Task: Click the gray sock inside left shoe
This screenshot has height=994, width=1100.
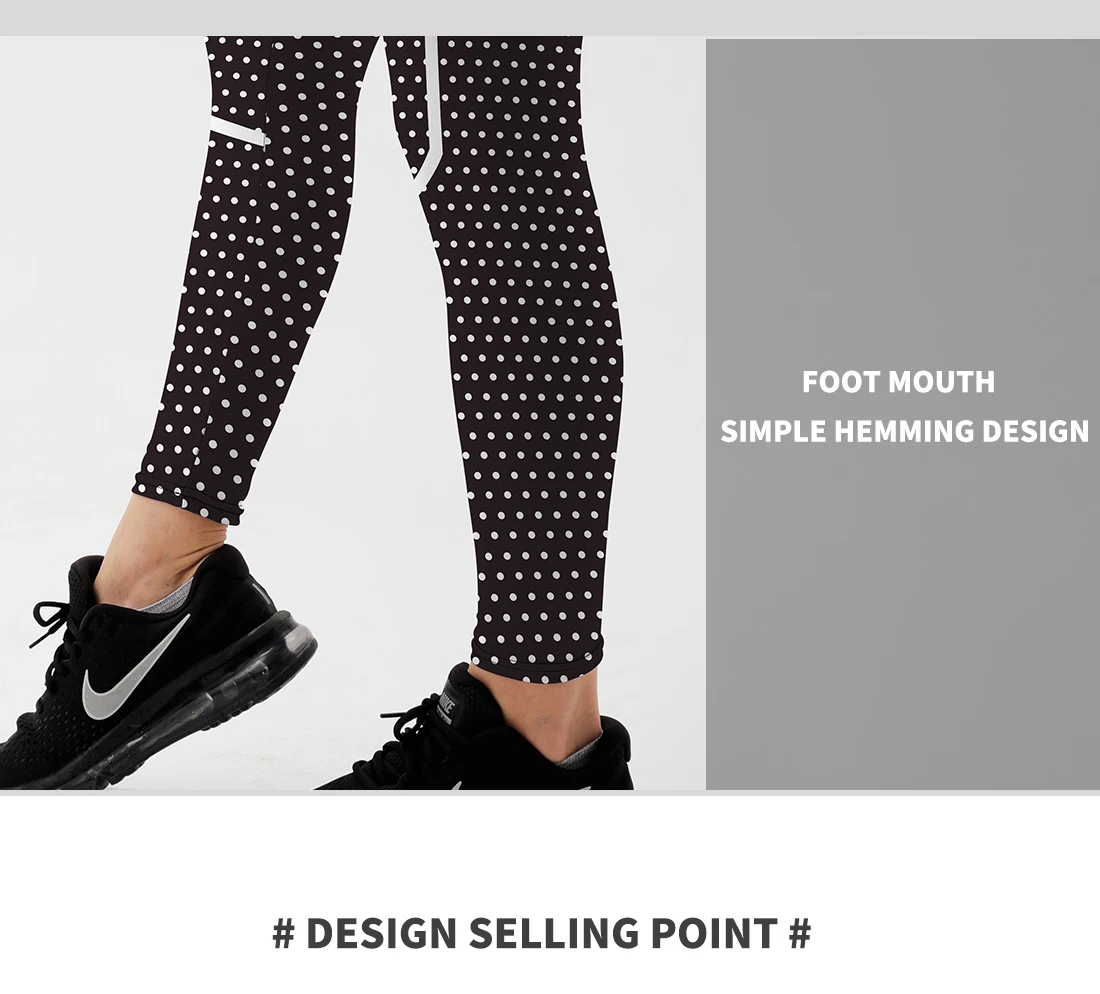Action: pyautogui.click(x=168, y=598)
